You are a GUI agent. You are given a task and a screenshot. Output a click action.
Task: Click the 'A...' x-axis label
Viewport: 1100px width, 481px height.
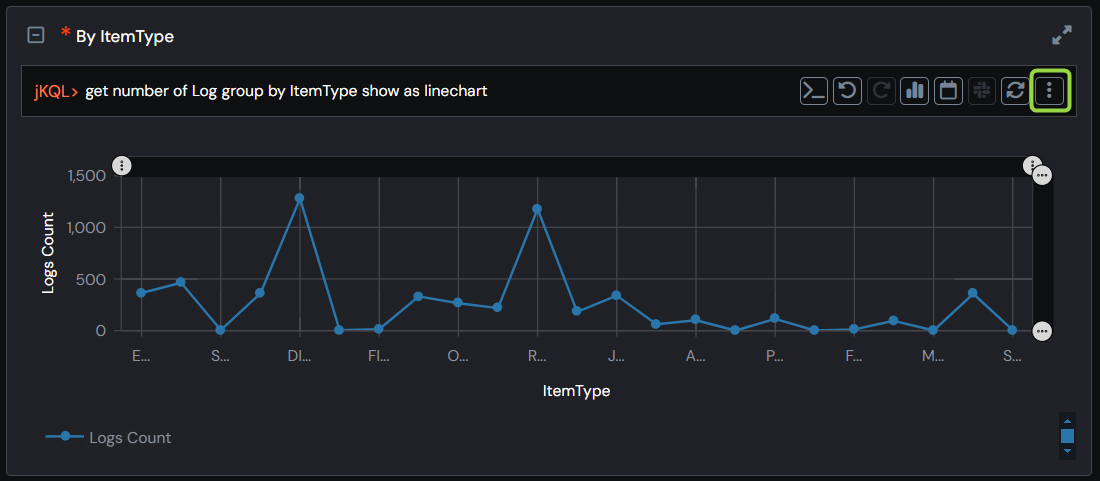click(x=696, y=356)
